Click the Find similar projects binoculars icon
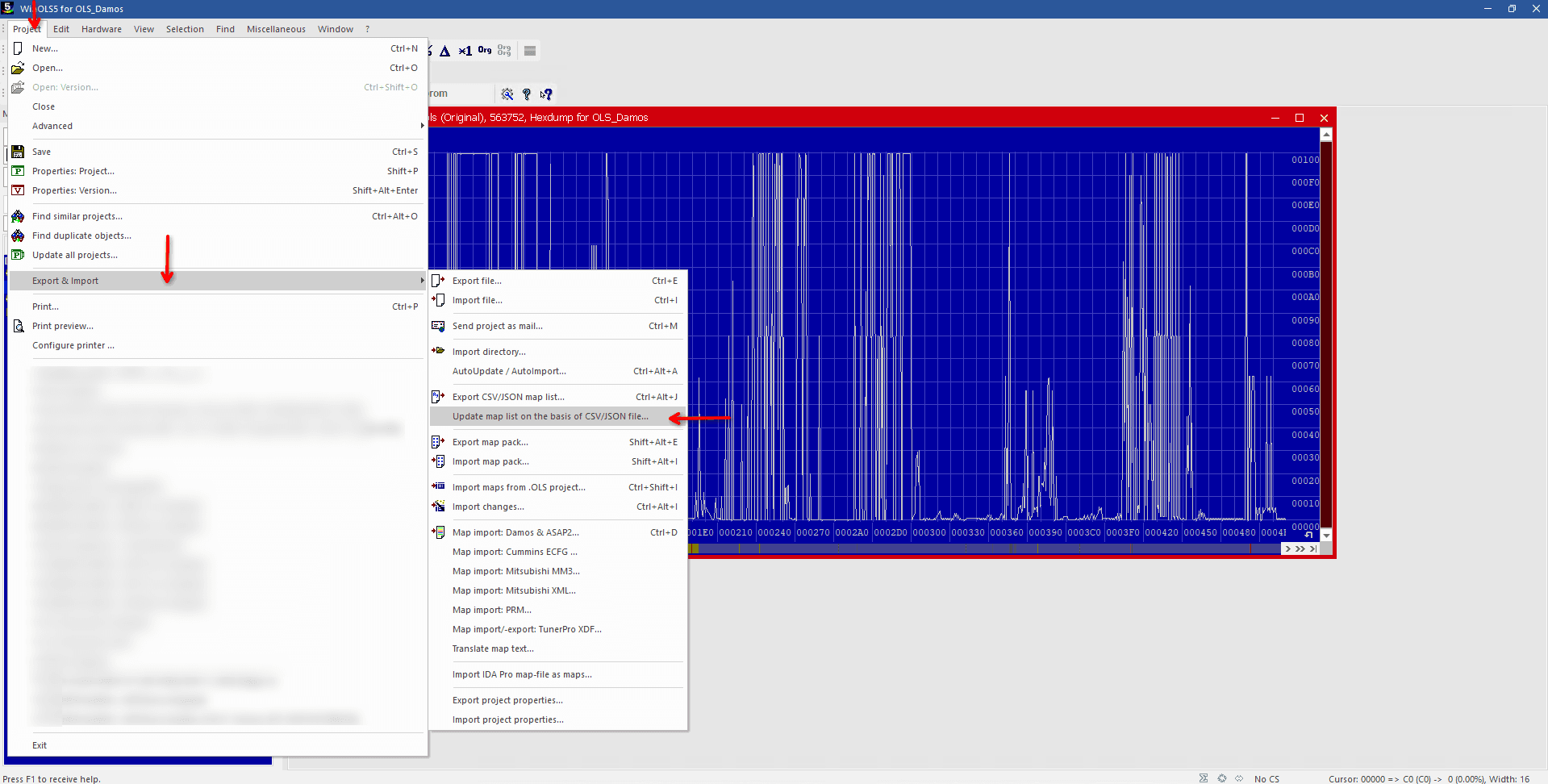Viewport: 1548px width, 784px height. click(18, 216)
